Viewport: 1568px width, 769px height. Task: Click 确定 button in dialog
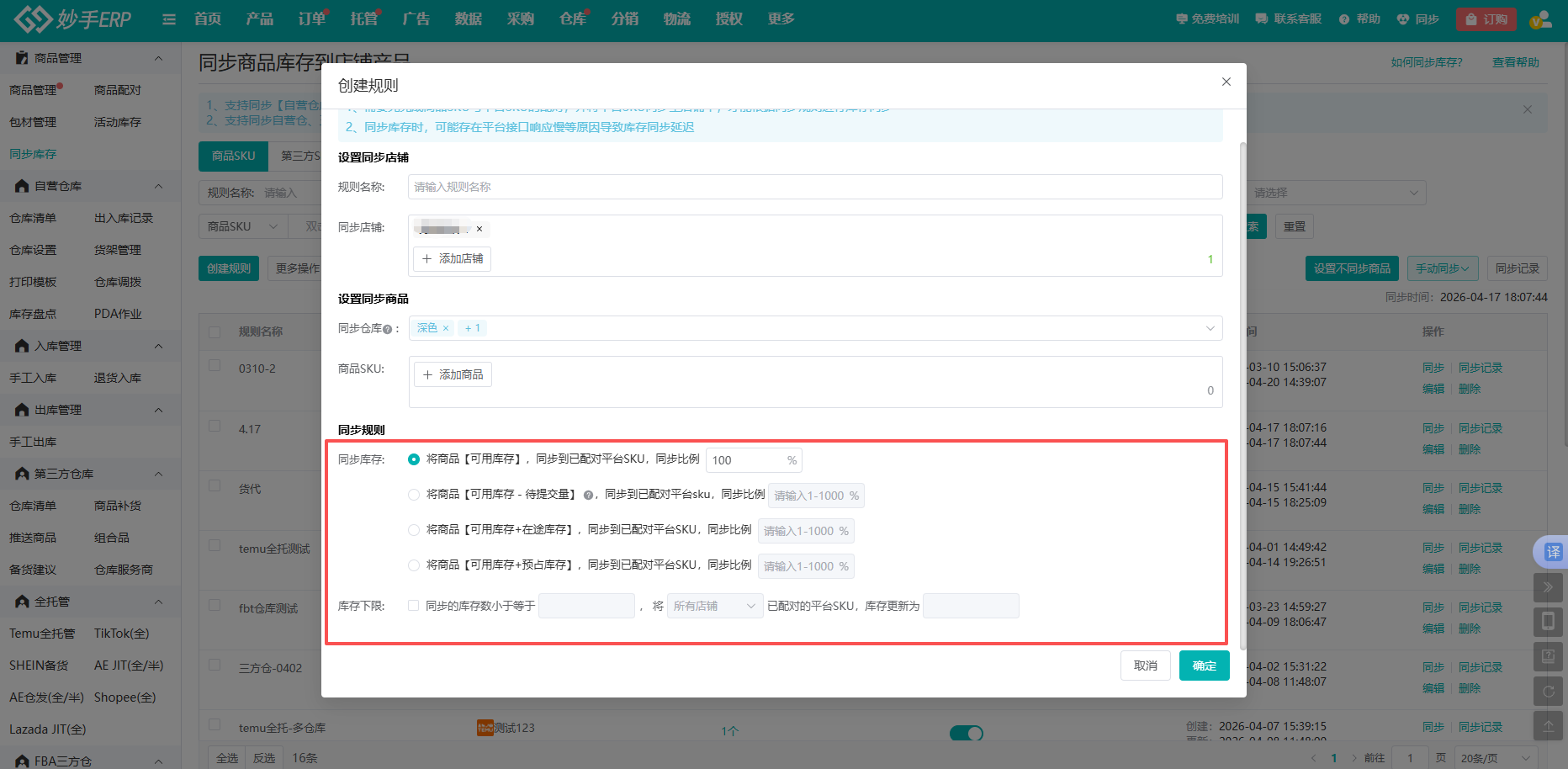pyautogui.click(x=1205, y=666)
